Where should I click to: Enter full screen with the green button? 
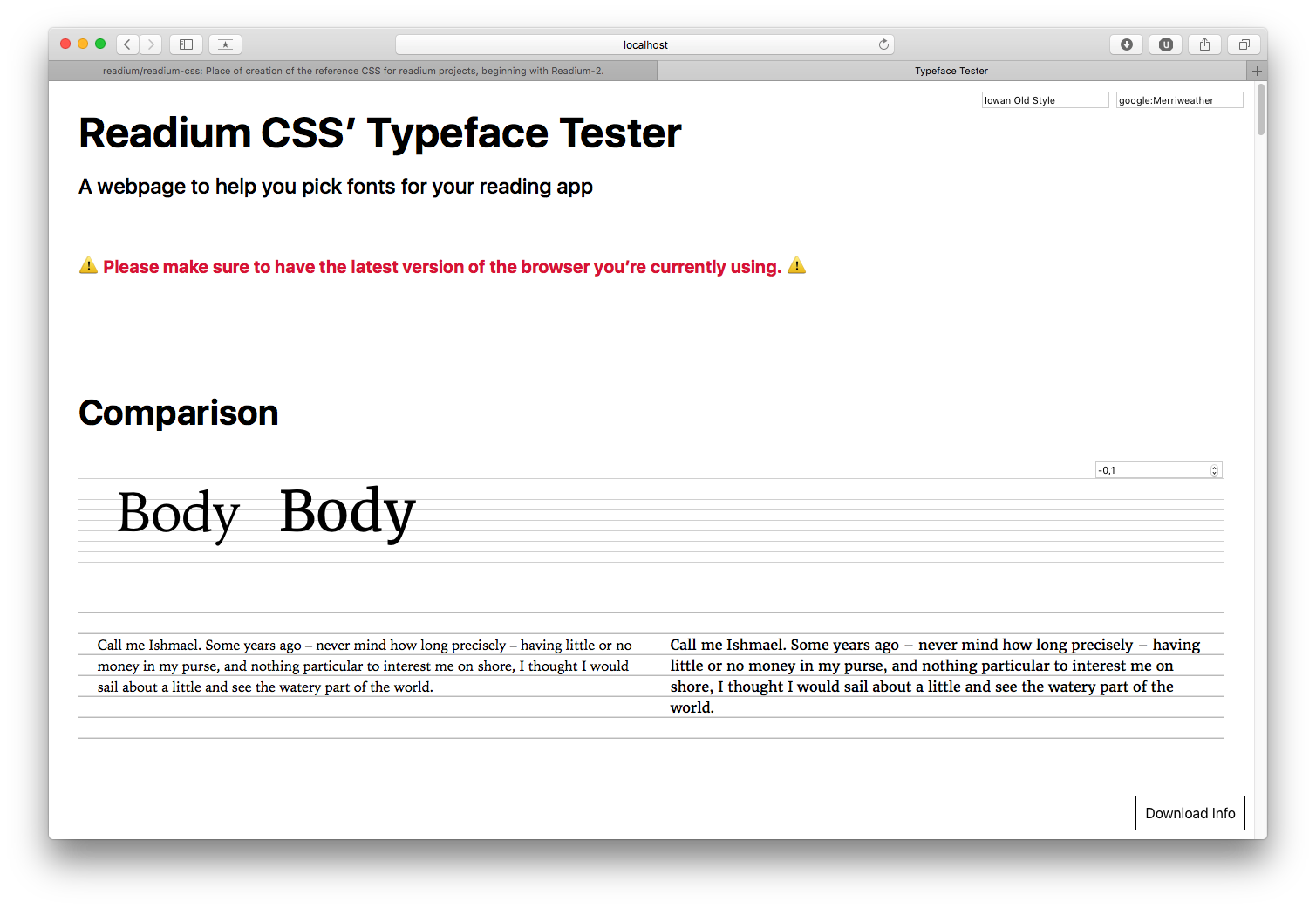[x=100, y=44]
